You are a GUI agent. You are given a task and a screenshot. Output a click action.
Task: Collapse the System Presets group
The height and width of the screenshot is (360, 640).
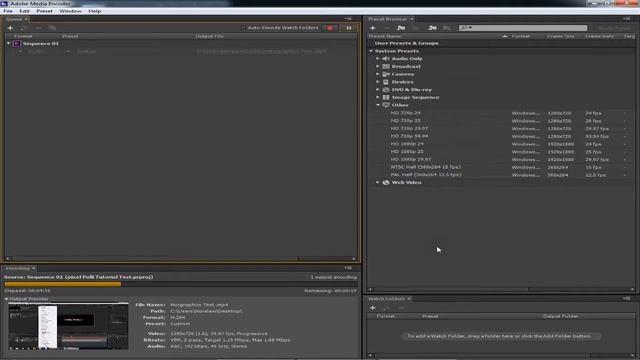tap(371, 51)
